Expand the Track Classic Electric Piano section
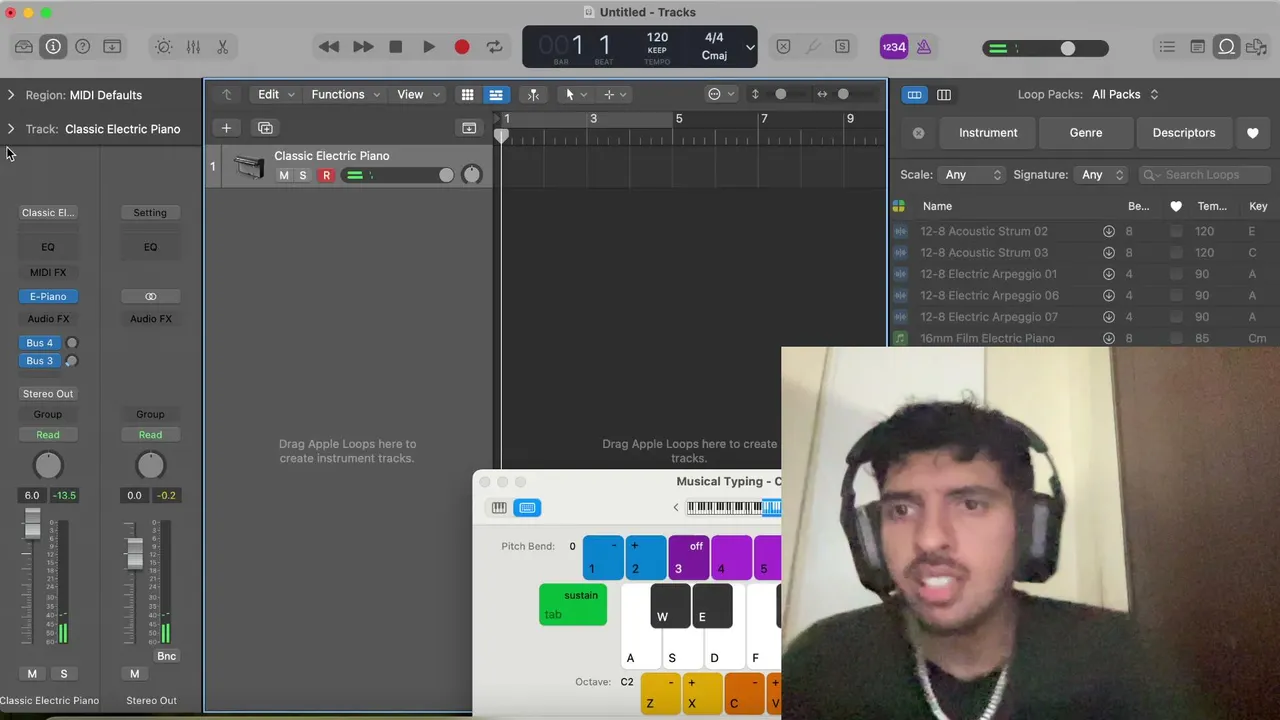Screen dimensions: 1280x720 [11, 129]
